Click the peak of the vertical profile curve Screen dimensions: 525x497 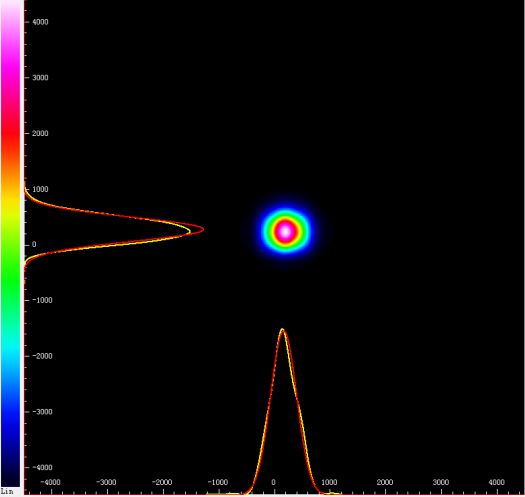(x=203, y=229)
